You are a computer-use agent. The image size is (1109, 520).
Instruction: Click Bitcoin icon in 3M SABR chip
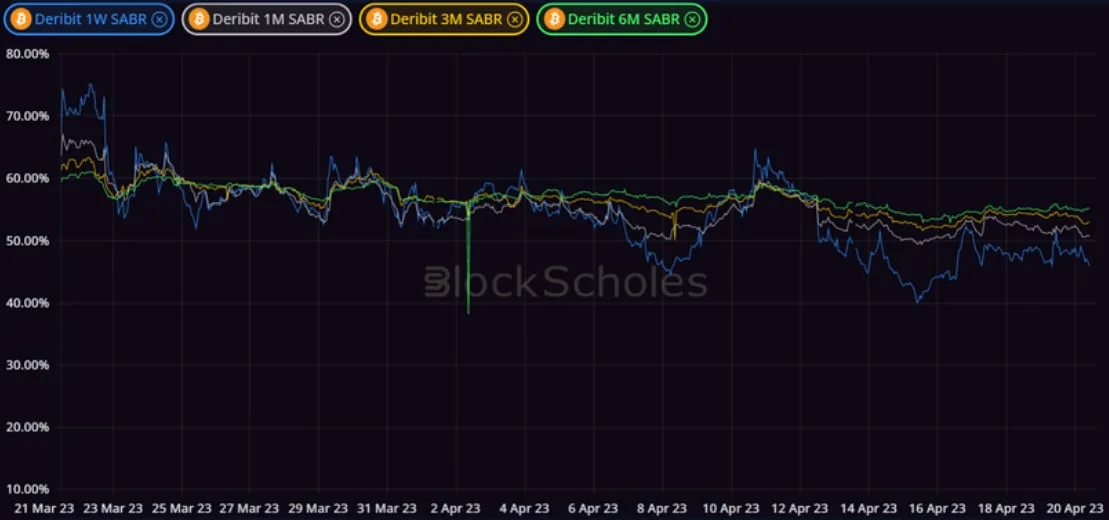(x=376, y=19)
